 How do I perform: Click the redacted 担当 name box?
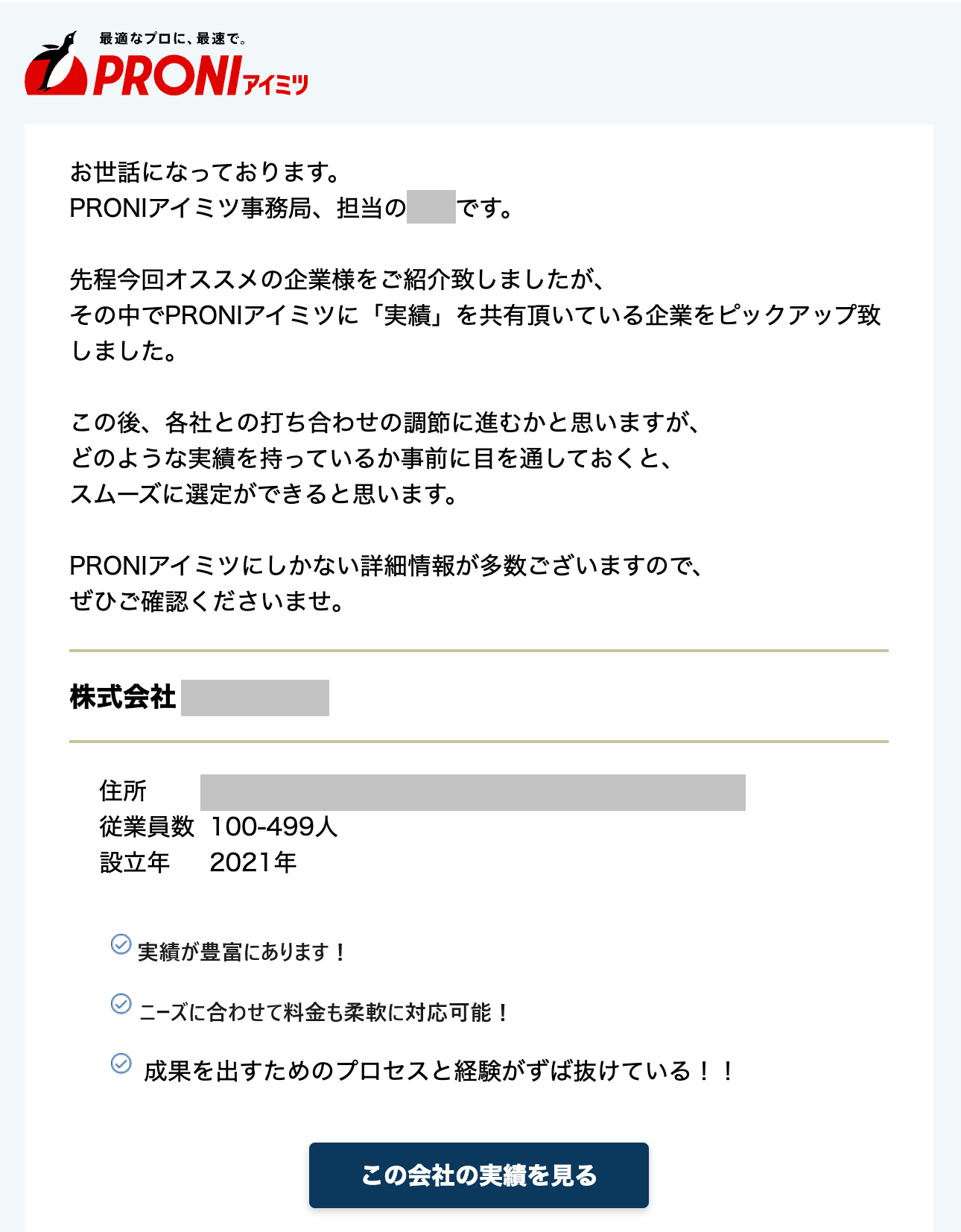click(x=431, y=207)
